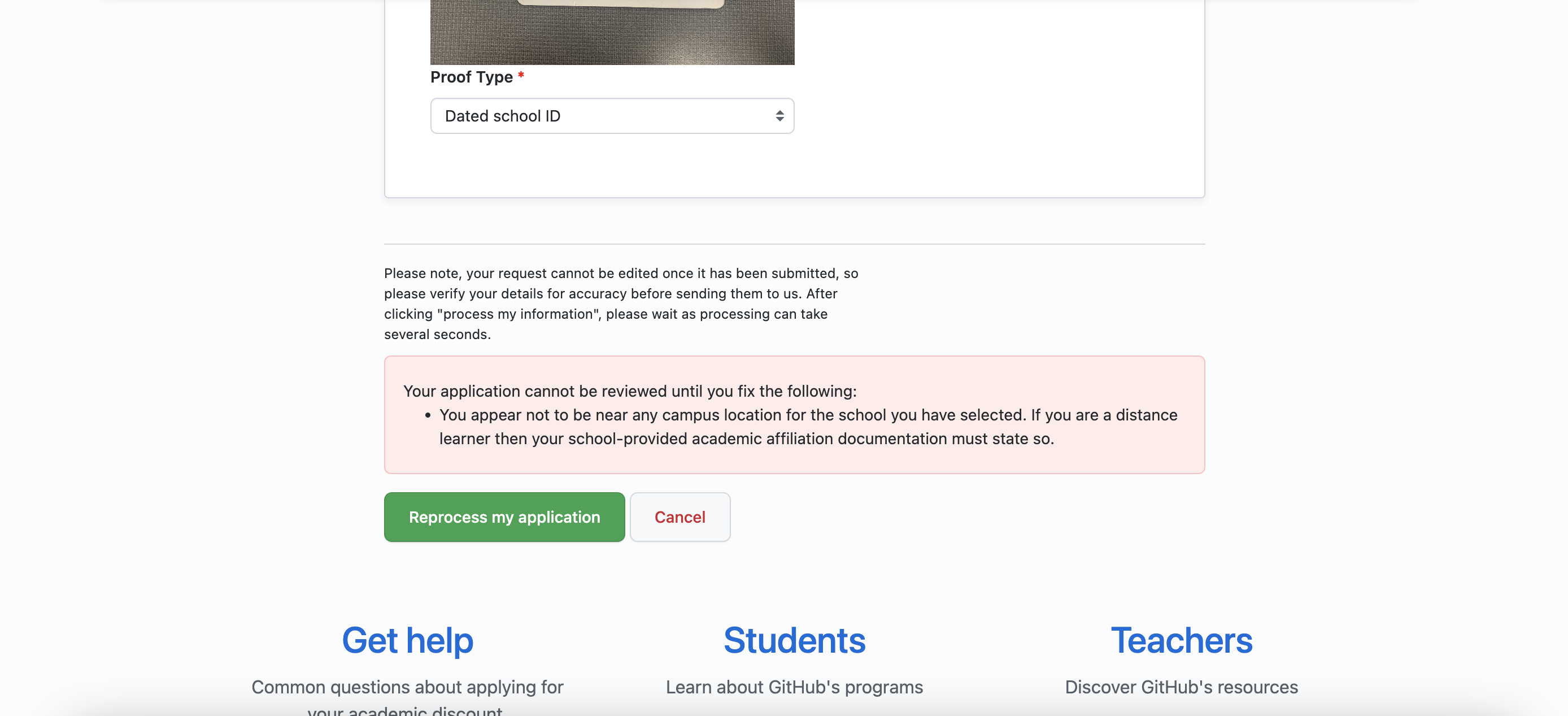
Task: Click 'Your application cannot be reviewed' message line
Action: [x=629, y=391]
